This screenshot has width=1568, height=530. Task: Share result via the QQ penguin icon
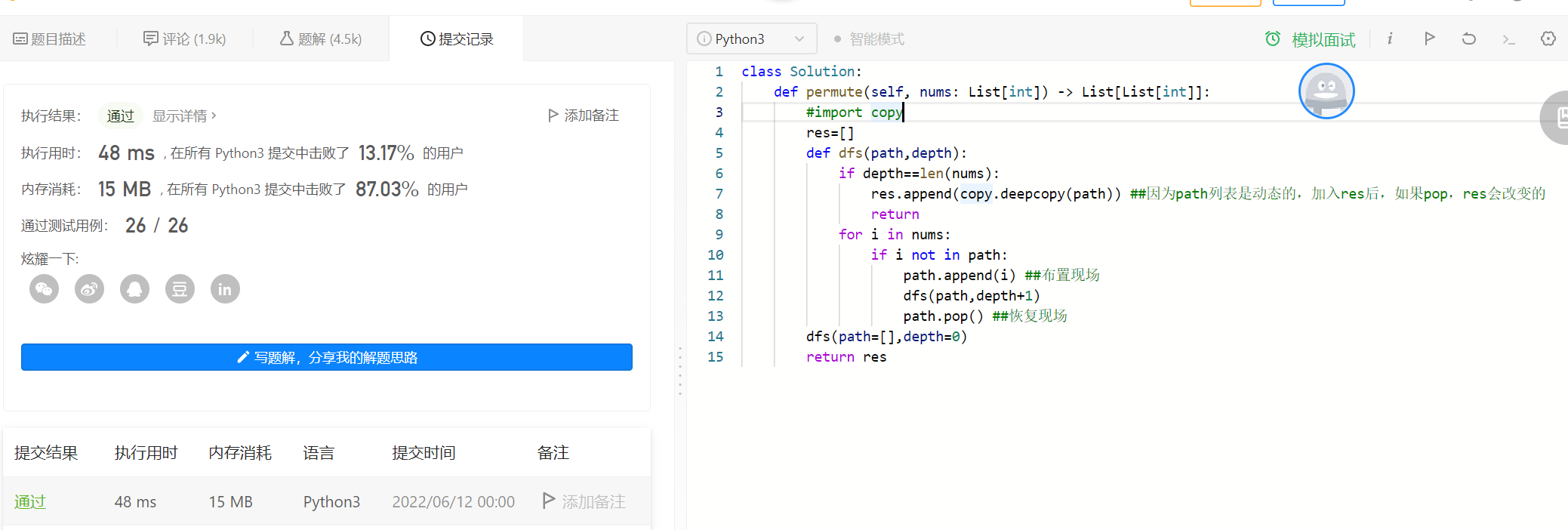134,289
